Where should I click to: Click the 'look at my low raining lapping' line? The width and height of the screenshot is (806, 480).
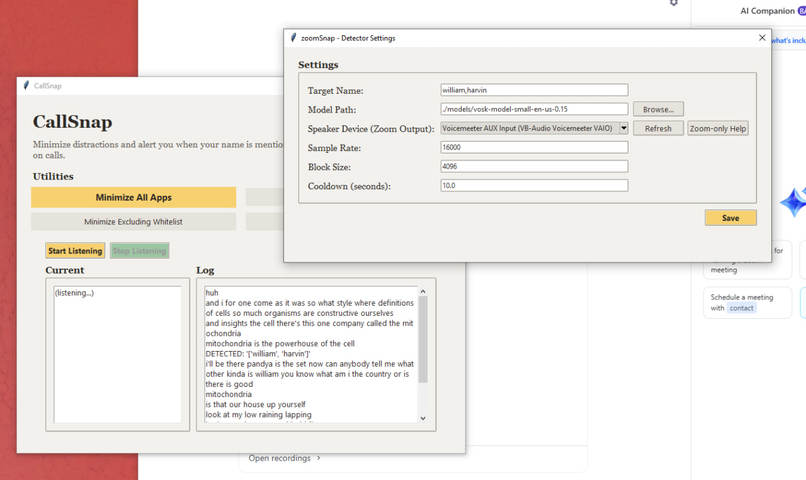258,414
